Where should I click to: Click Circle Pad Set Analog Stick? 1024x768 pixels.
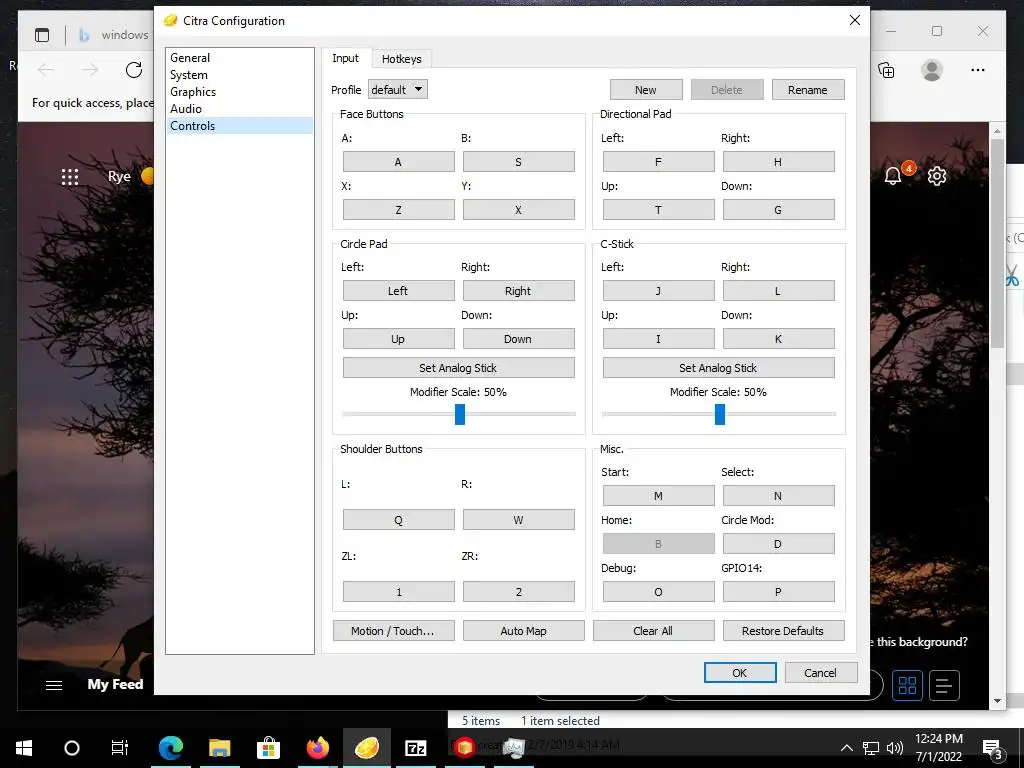pos(458,368)
